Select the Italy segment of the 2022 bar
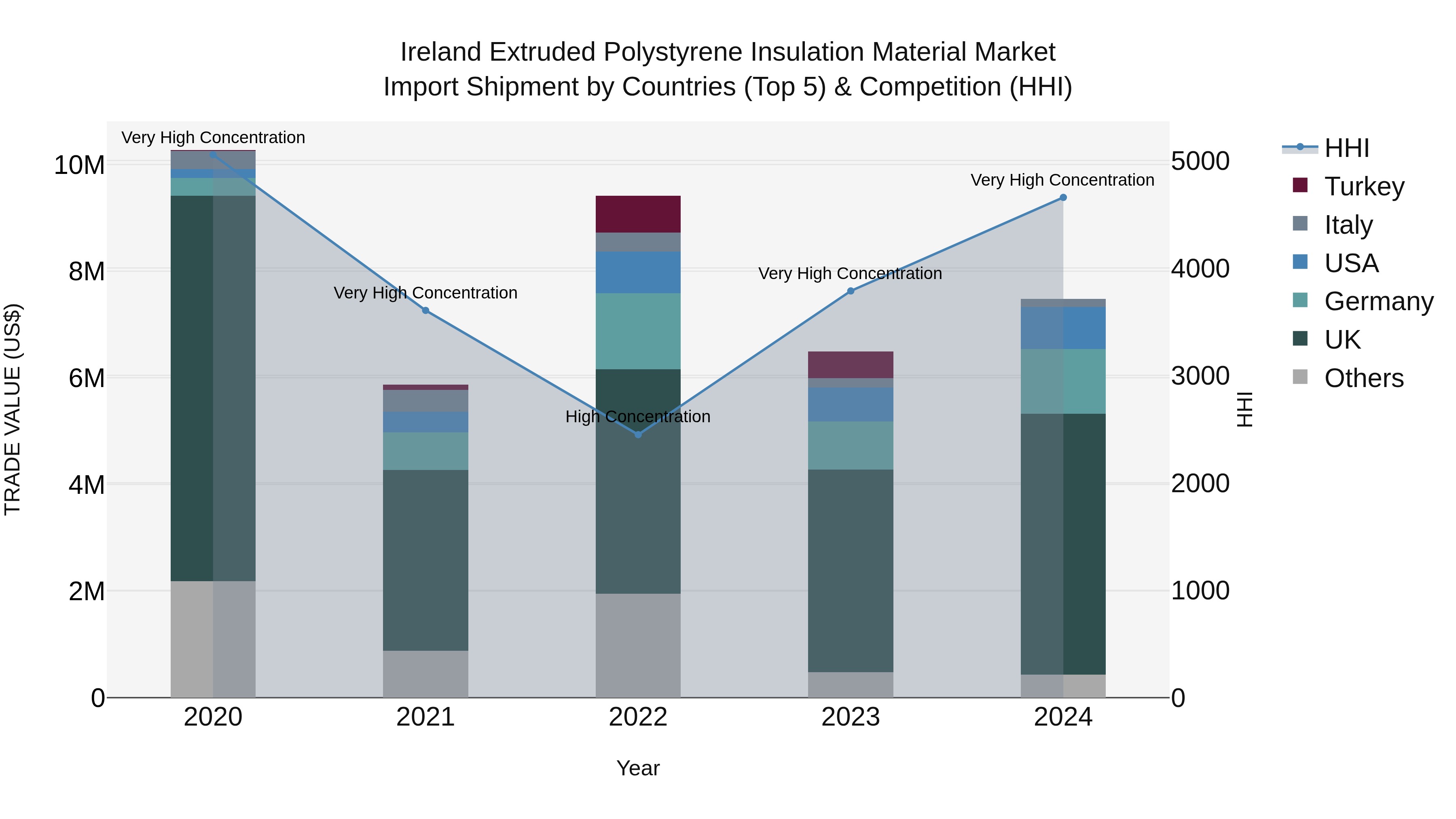 pos(638,243)
